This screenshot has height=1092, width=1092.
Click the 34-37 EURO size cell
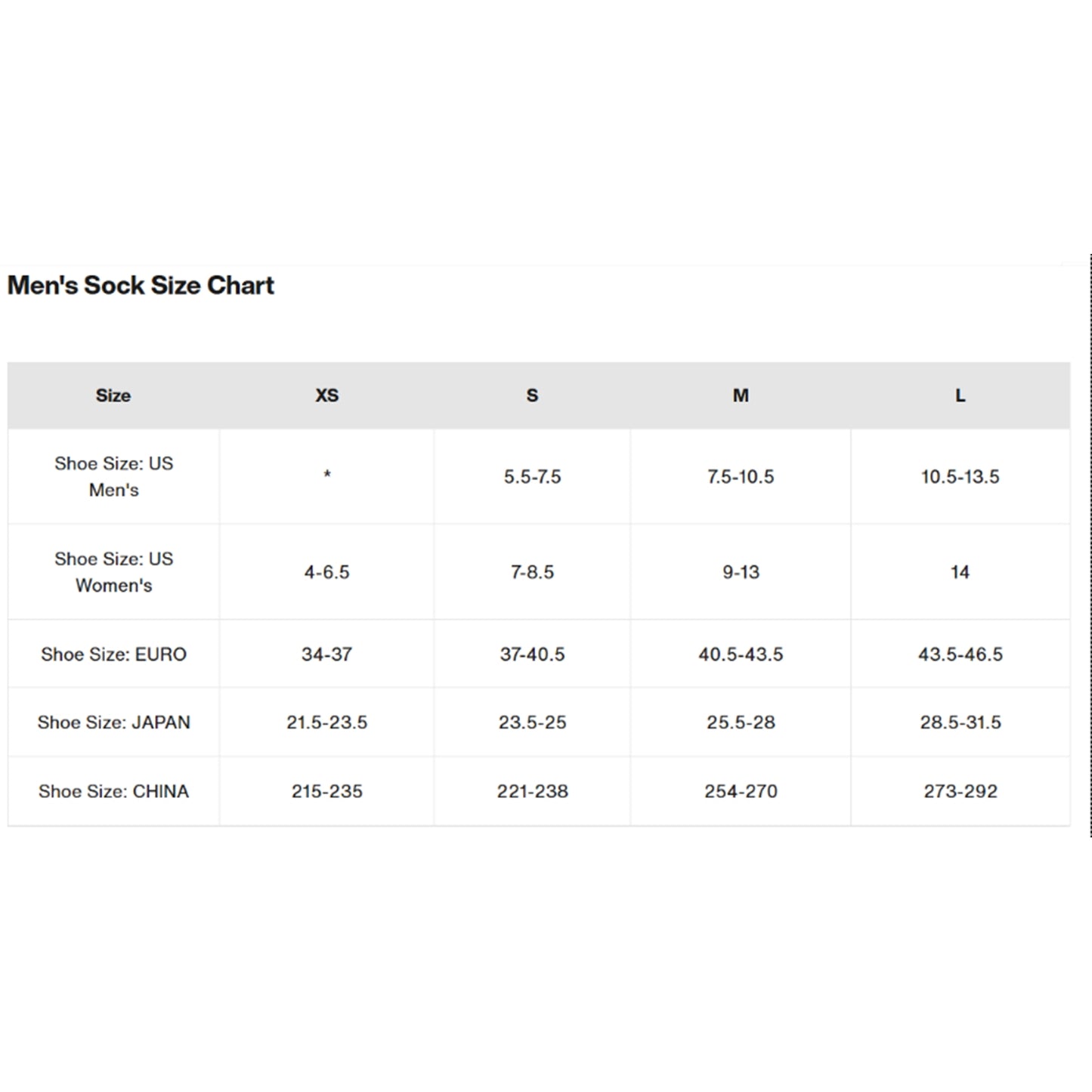coord(326,654)
